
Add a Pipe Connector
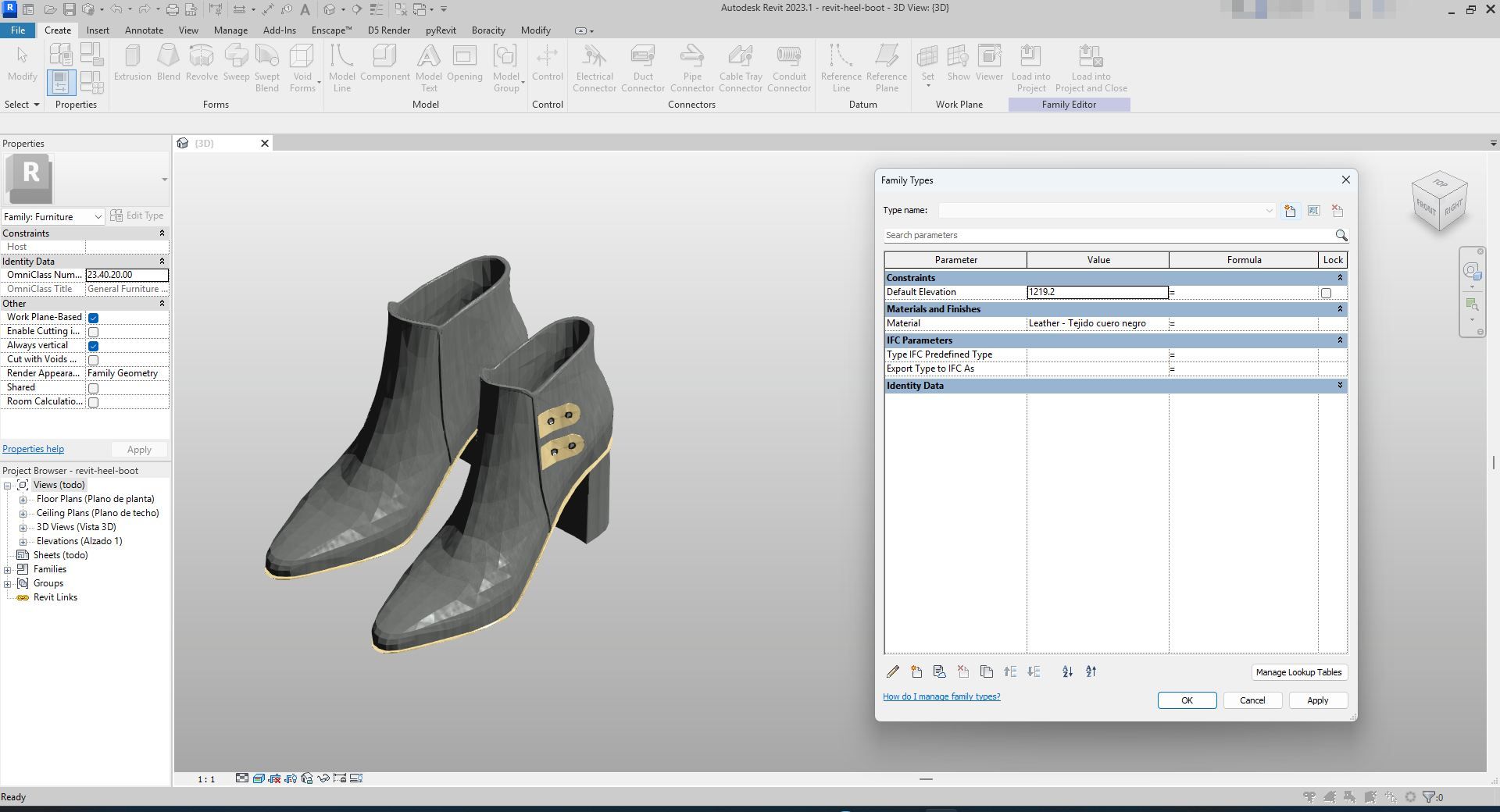pyautogui.click(x=692, y=68)
